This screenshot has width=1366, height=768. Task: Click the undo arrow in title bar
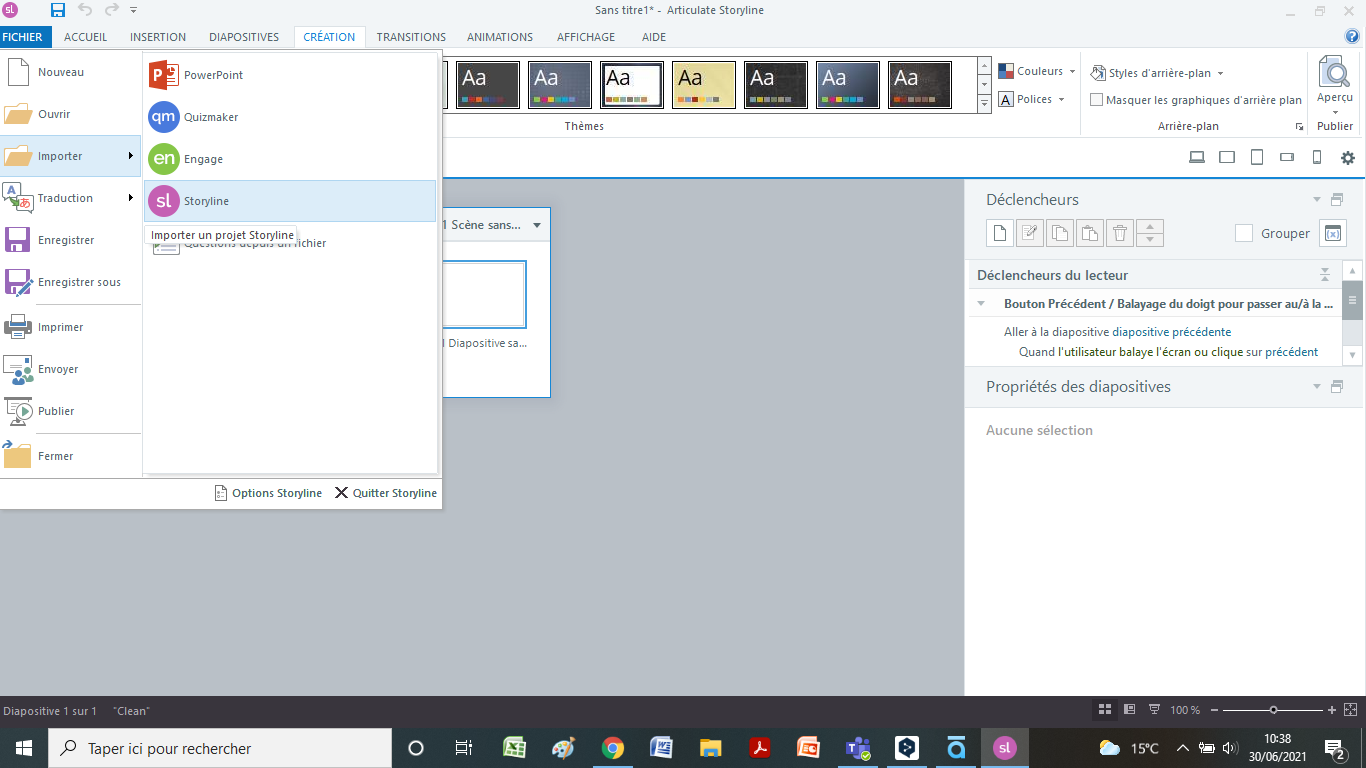coord(84,10)
